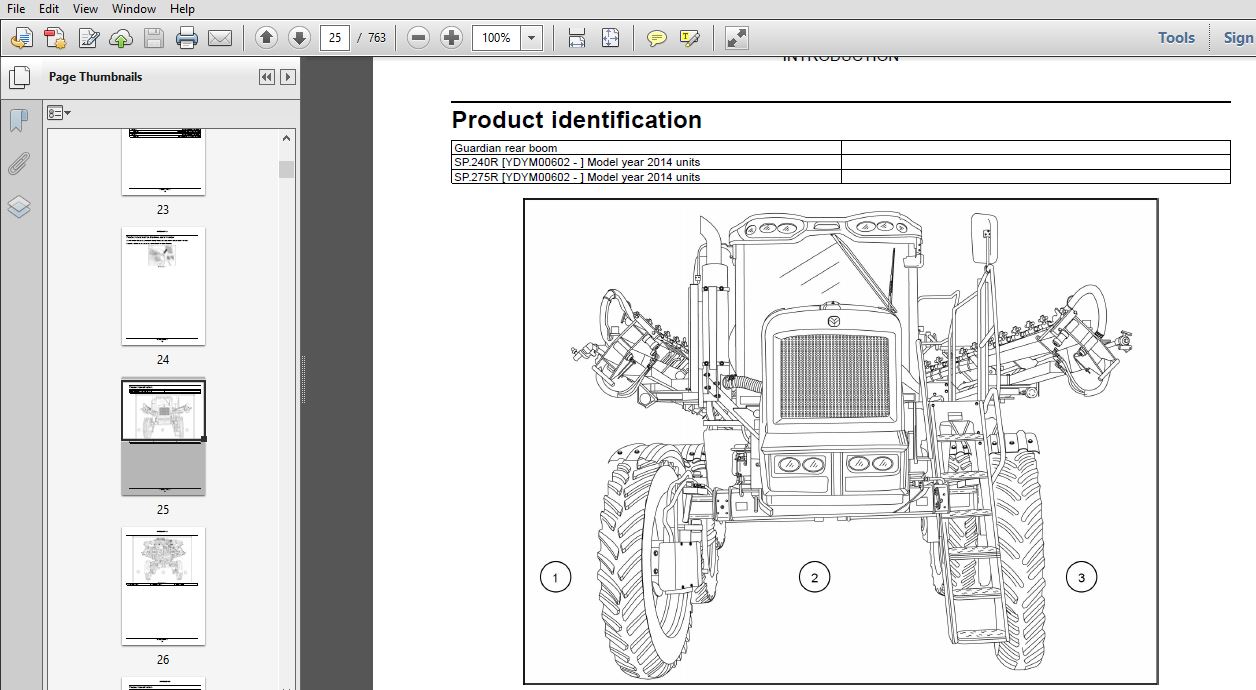1256x690 pixels.
Task: Add a sticky note comment
Action: (x=657, y=38)
